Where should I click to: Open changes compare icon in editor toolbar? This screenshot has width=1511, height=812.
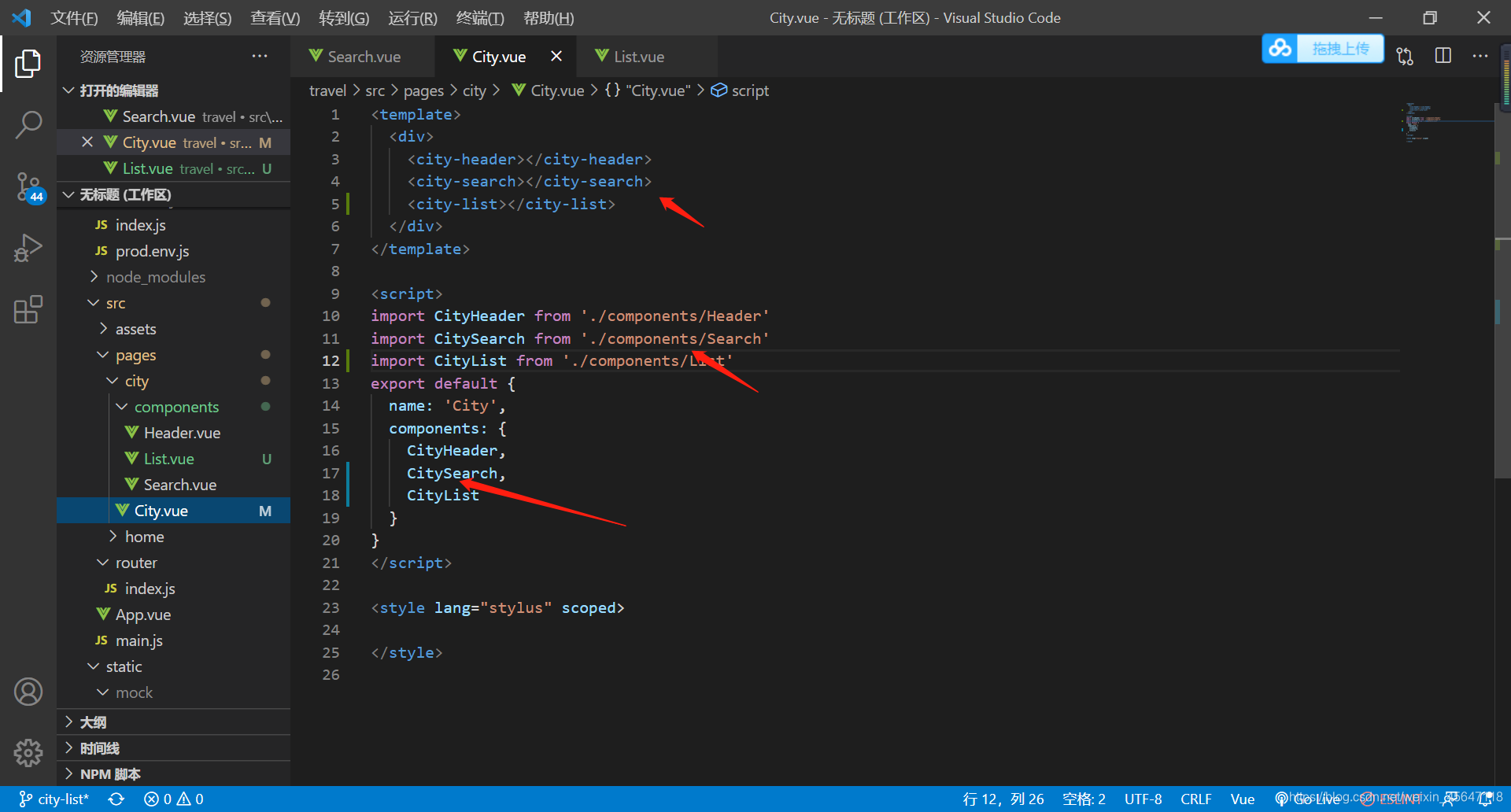click(1405, 56)
